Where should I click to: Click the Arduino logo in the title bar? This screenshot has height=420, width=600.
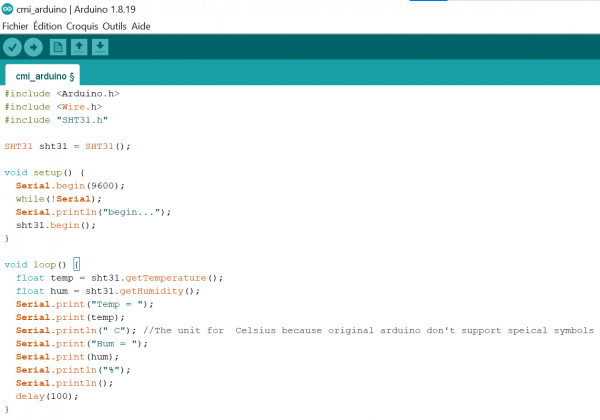point(8,8)
